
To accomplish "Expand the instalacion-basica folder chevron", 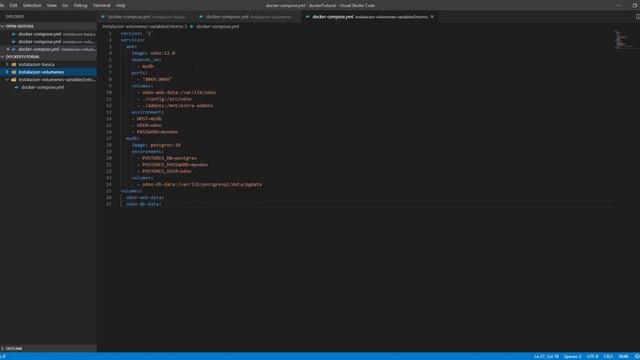I will [x=7, y=64].
